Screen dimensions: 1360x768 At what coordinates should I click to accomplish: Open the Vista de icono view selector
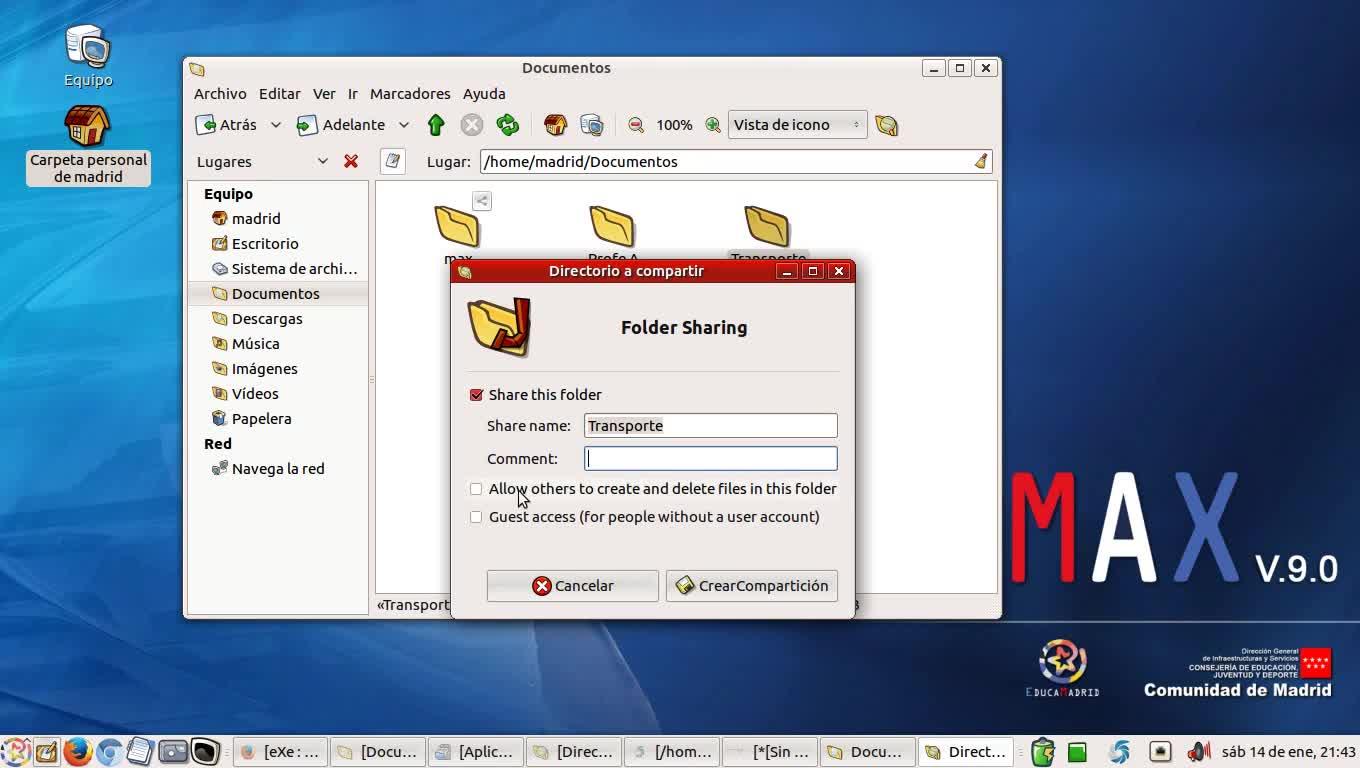[x=797, y=125]
